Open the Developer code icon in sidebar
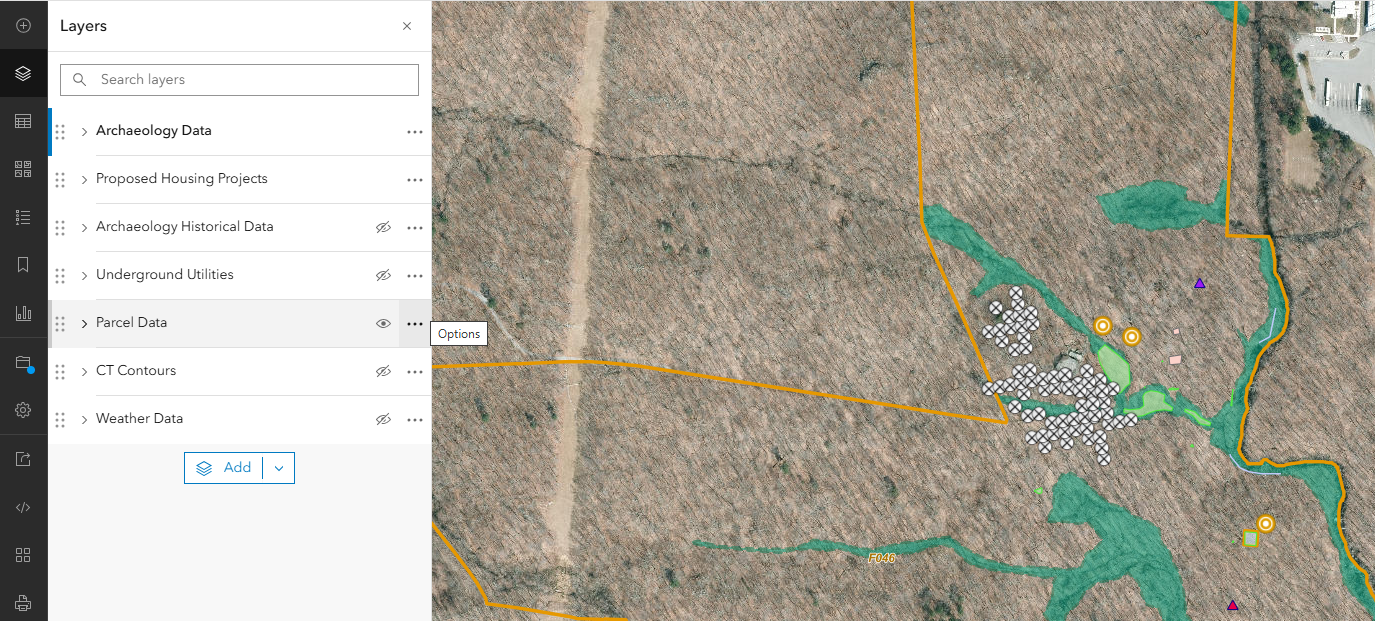This screenshot has height=621, width=1375. pos(24,506)
